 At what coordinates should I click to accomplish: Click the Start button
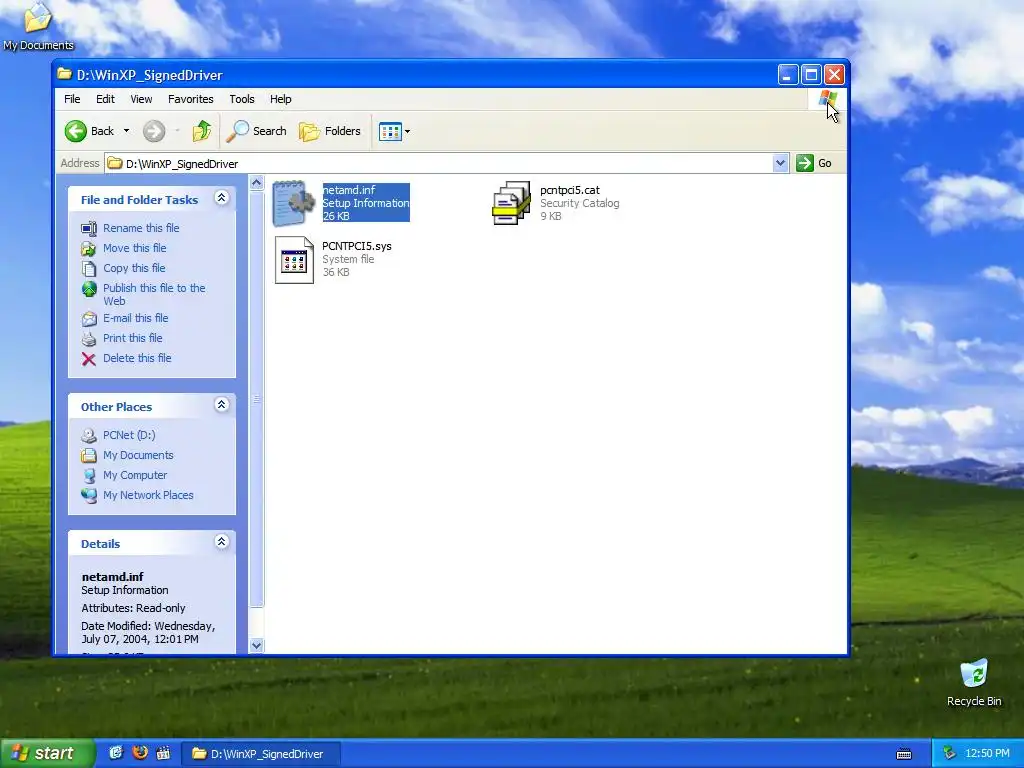click(x=47, y=753)
